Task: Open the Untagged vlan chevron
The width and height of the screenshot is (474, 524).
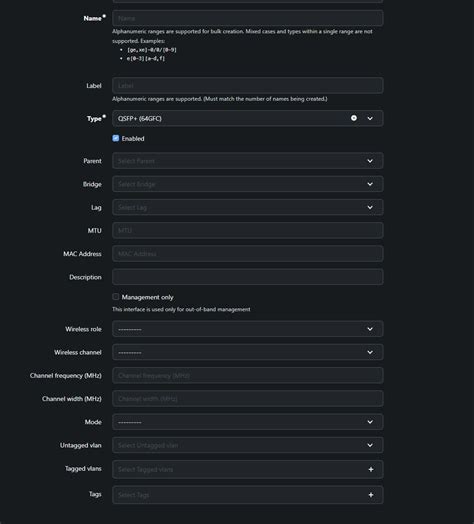Action: coord(370,445)
